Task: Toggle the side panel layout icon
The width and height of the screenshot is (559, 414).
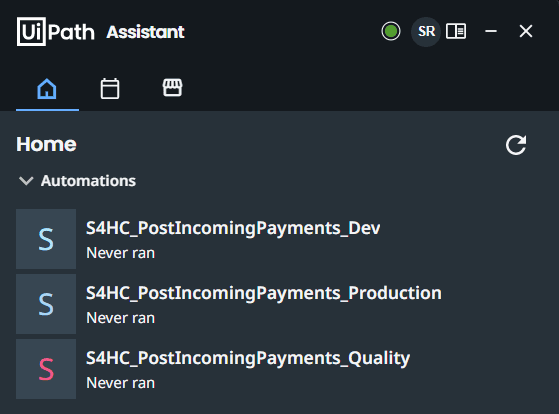Action: tap(456, 31)
